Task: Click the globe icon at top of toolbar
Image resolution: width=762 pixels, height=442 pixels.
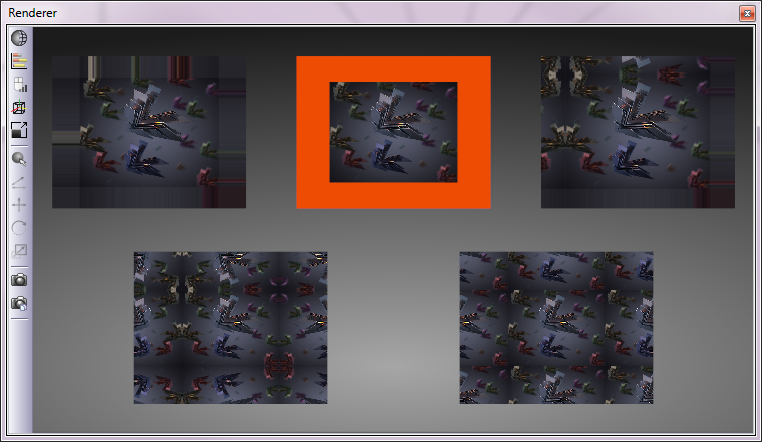Action: click(19, 38)
